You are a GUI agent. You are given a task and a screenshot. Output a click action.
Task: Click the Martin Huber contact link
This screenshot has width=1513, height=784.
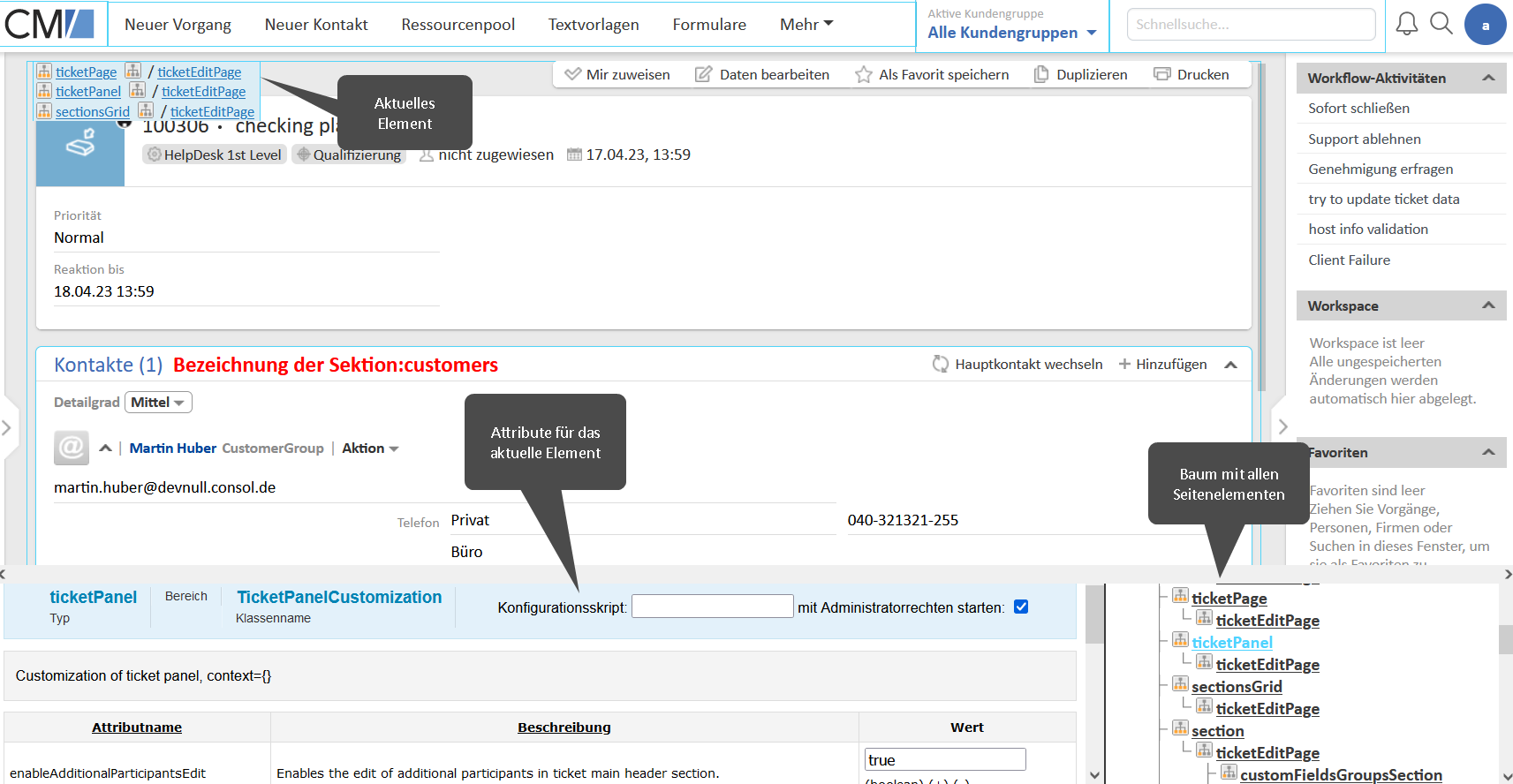[x=172, y=449]
